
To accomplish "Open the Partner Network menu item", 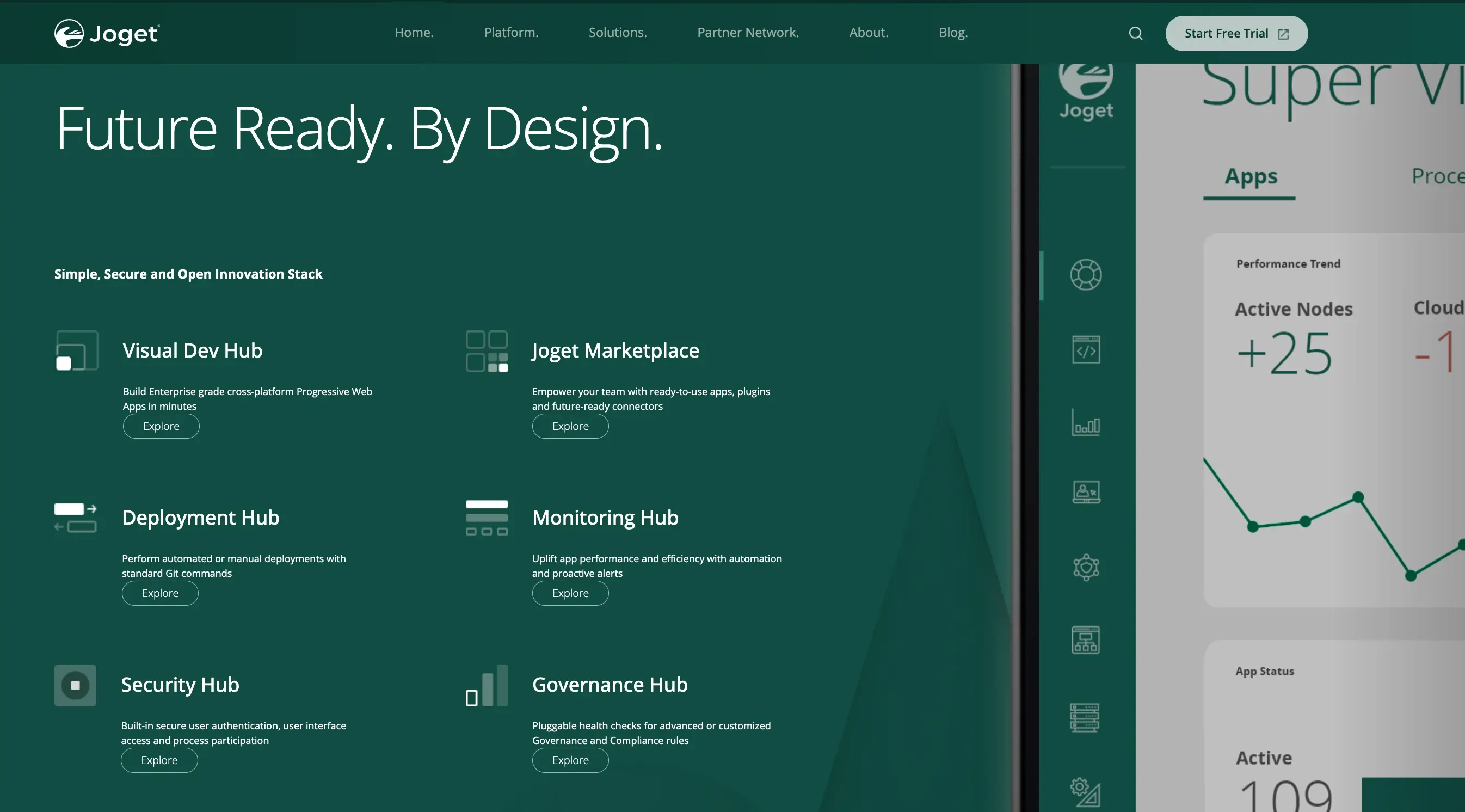I will [748, 33].
